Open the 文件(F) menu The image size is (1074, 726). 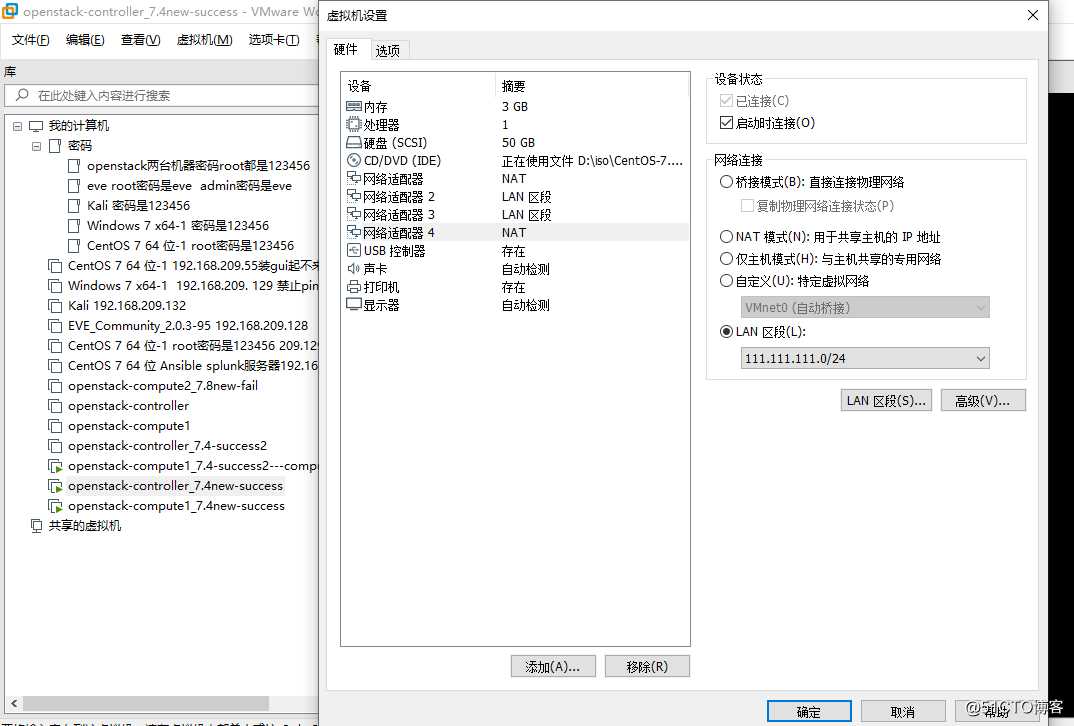click(30, 40)
